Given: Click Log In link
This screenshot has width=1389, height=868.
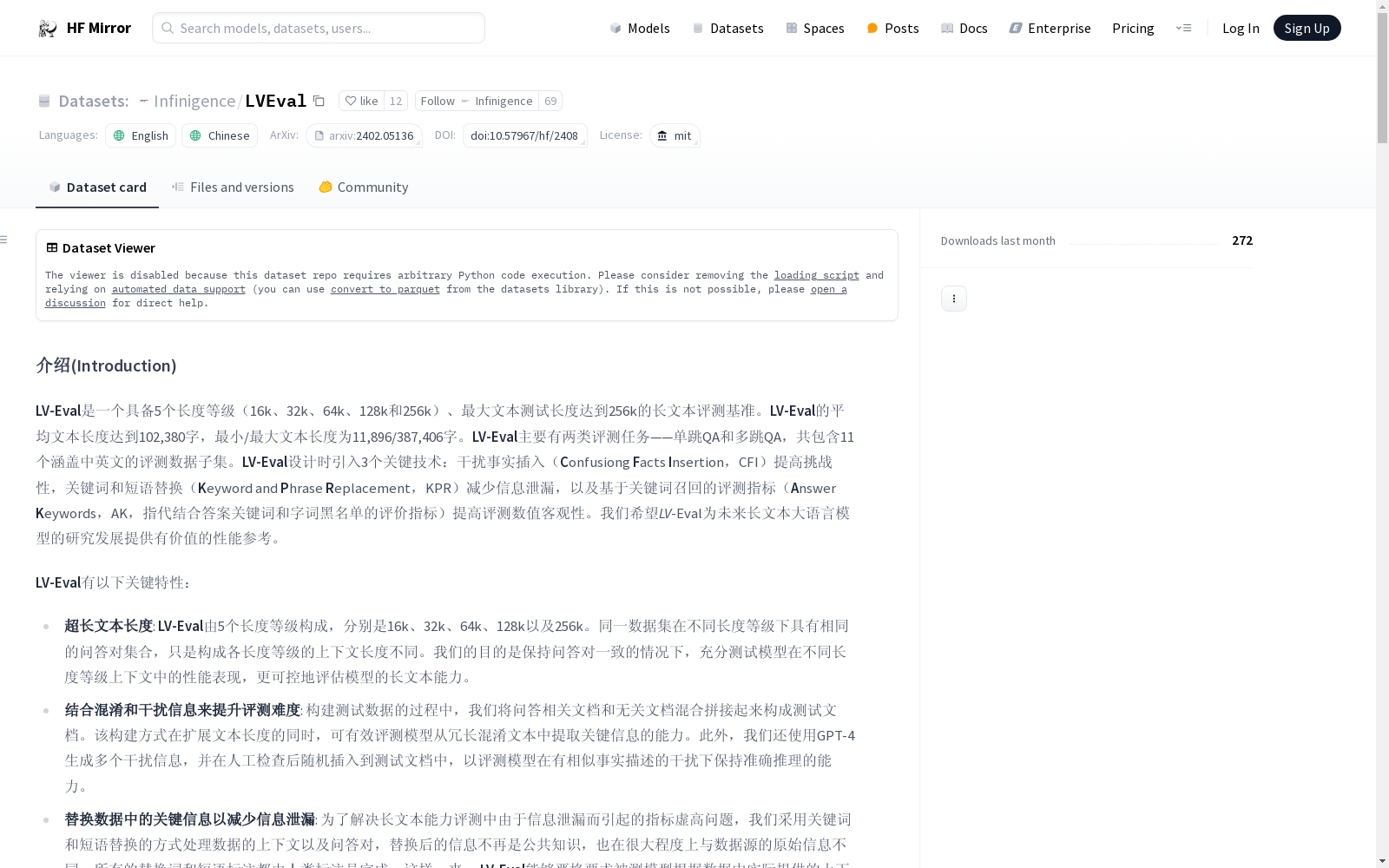Looking at the screenshot, I should [1241, 28].
